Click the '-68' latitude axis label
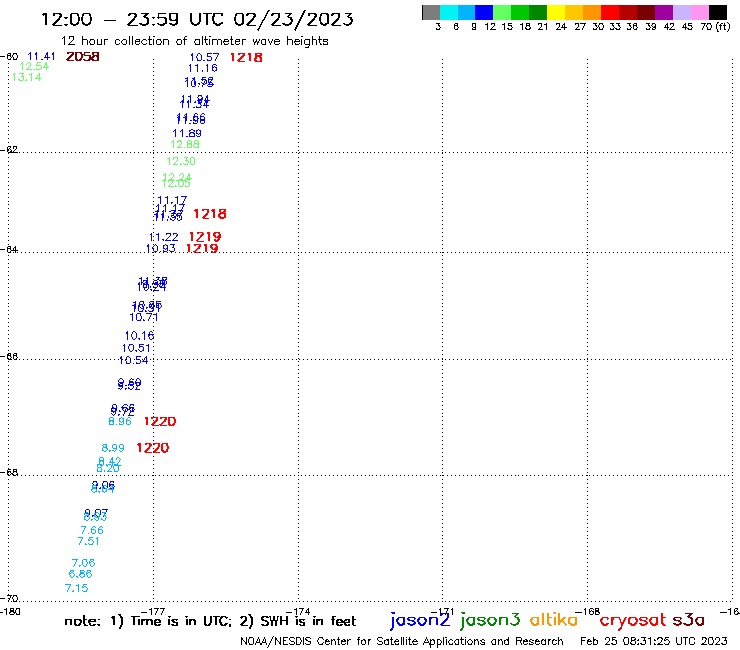The image size is (740, 650). click(x=9, y=472)
